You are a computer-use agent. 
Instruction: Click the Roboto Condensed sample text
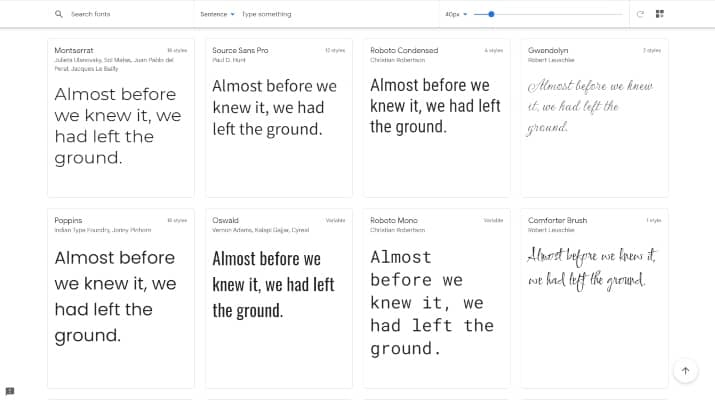pos(435,106)
